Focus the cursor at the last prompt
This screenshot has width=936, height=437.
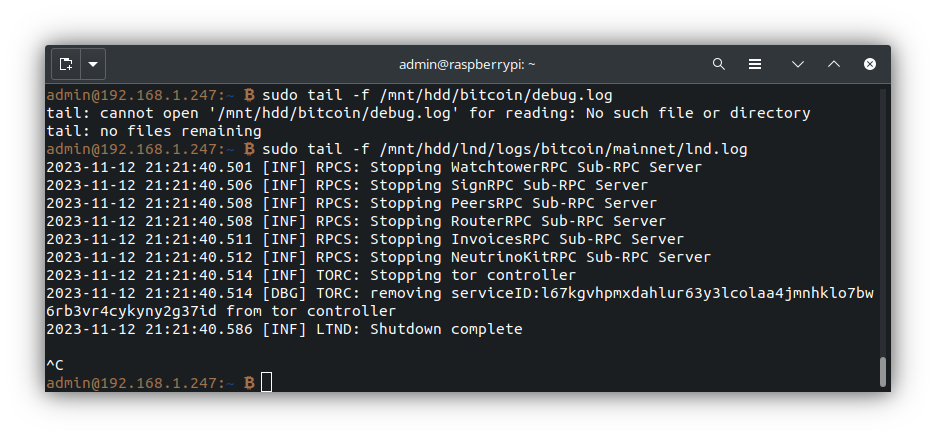tap(266, 383)
